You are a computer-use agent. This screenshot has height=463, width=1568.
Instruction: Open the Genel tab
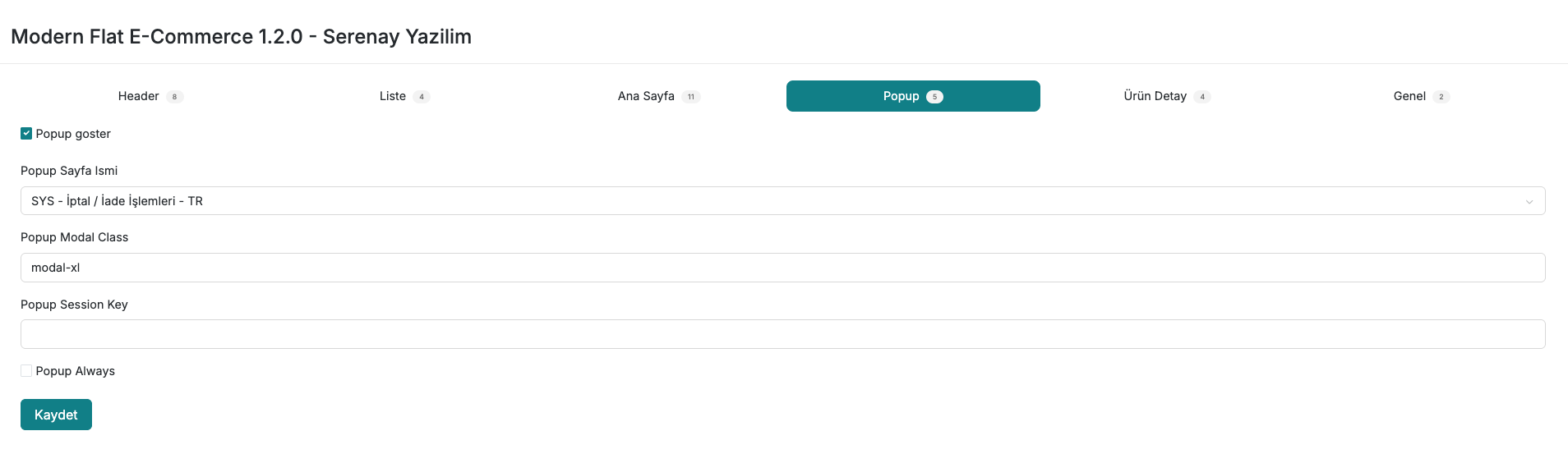pos(1409,96)
